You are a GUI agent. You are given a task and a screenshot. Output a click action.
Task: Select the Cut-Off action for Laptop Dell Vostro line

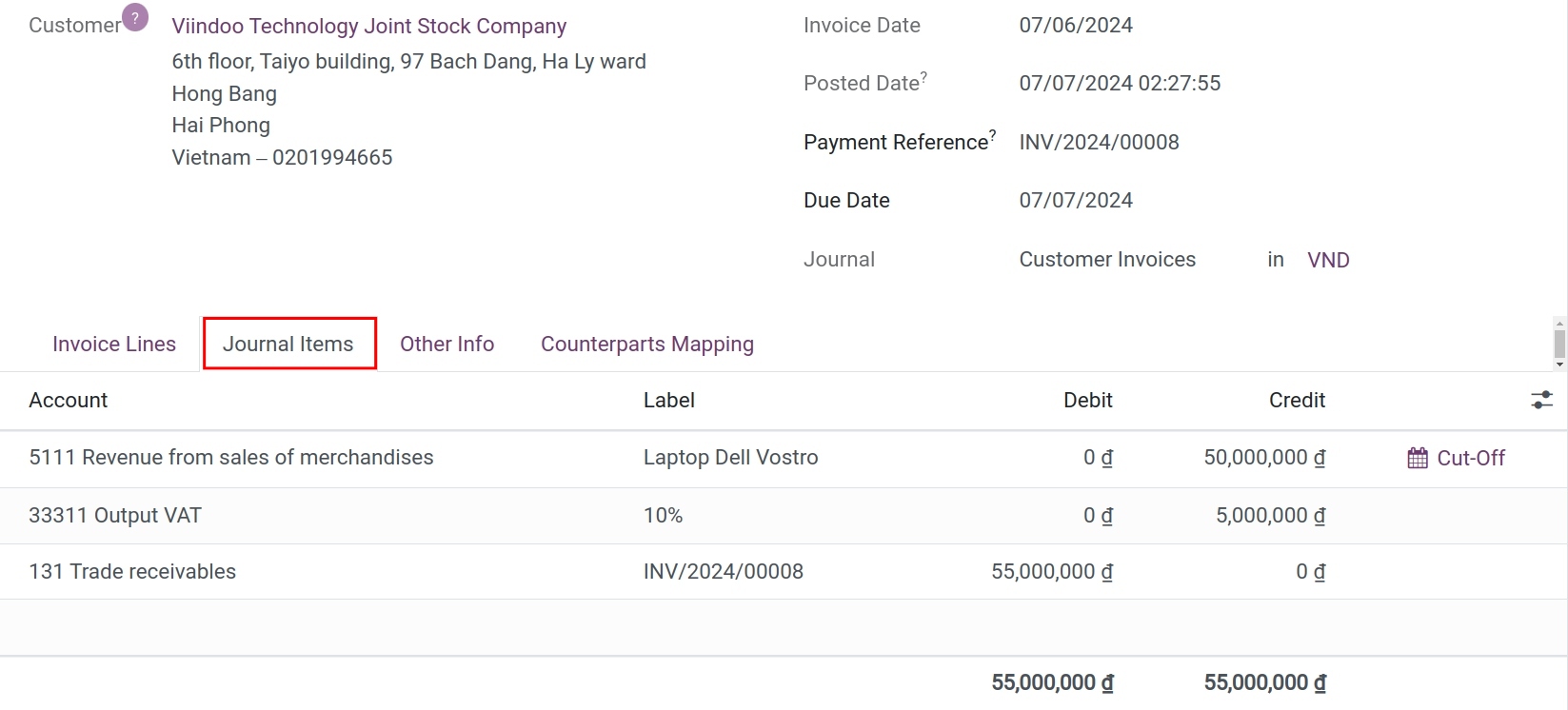1456,458
